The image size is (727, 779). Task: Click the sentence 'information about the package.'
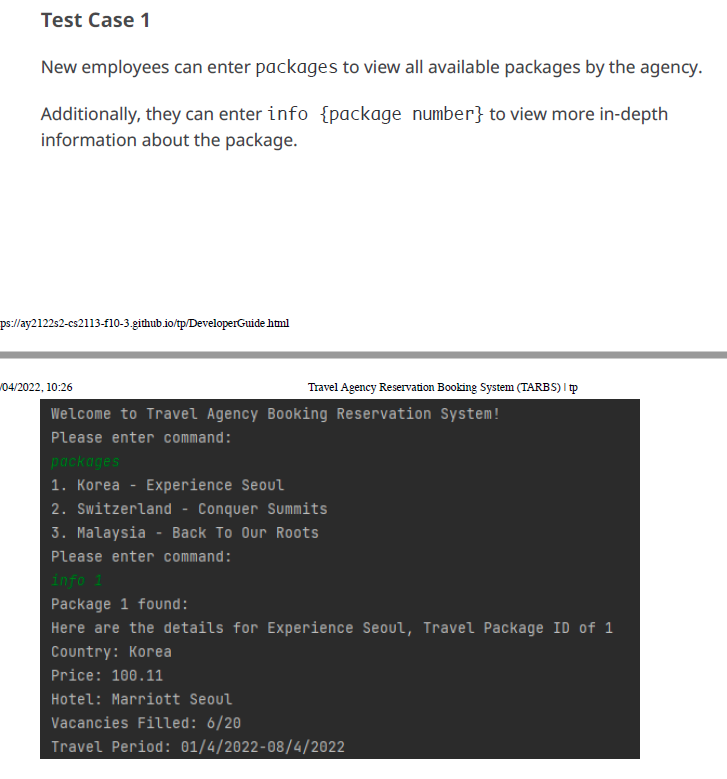[x=169, y=141]
